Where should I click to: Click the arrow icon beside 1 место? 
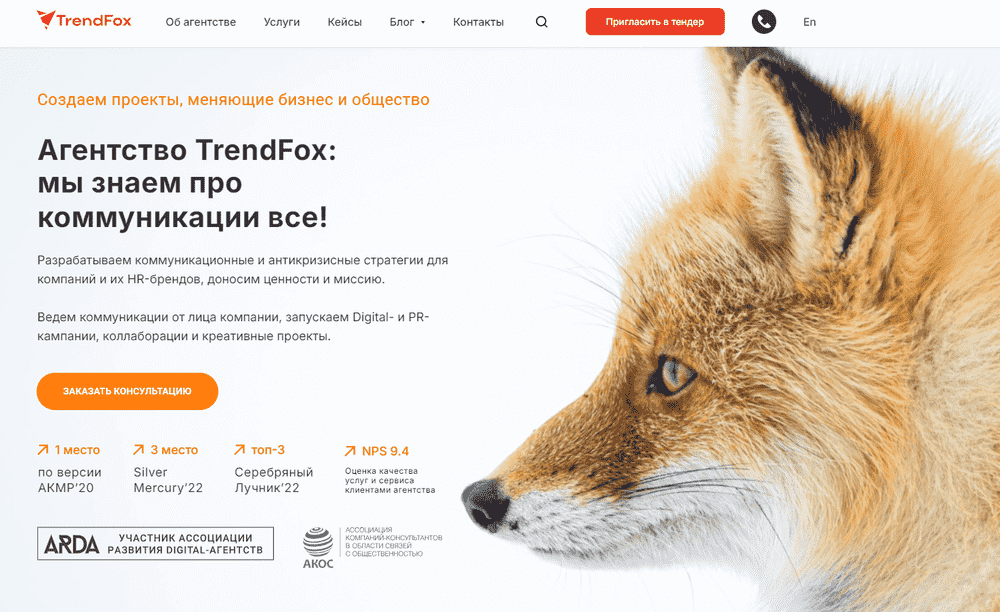pyautogui.click(x=43, y=450)
